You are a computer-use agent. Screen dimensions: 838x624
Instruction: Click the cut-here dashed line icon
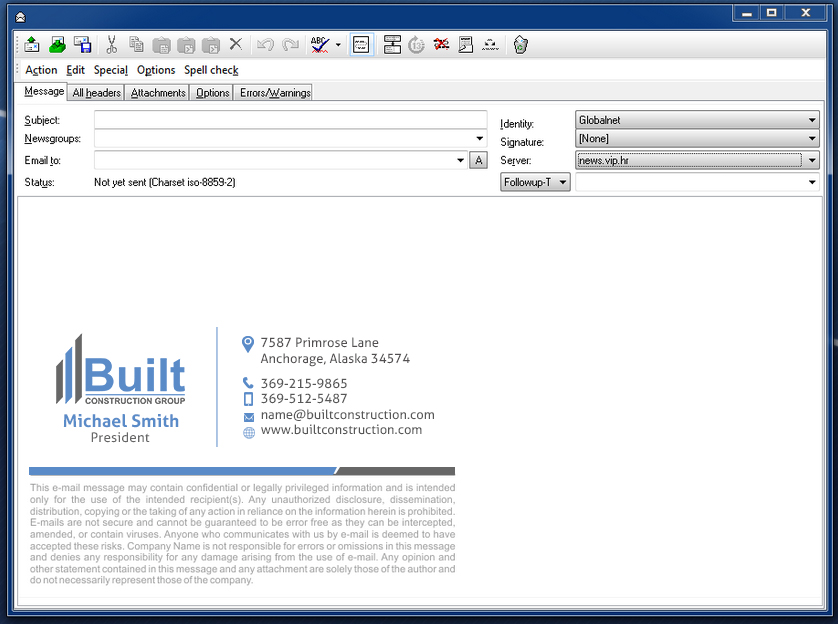490,45
